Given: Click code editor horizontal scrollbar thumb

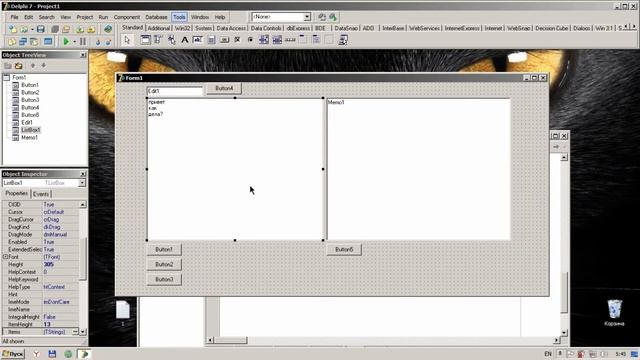Looking at the screenshot, I should (x=231, y=340).
